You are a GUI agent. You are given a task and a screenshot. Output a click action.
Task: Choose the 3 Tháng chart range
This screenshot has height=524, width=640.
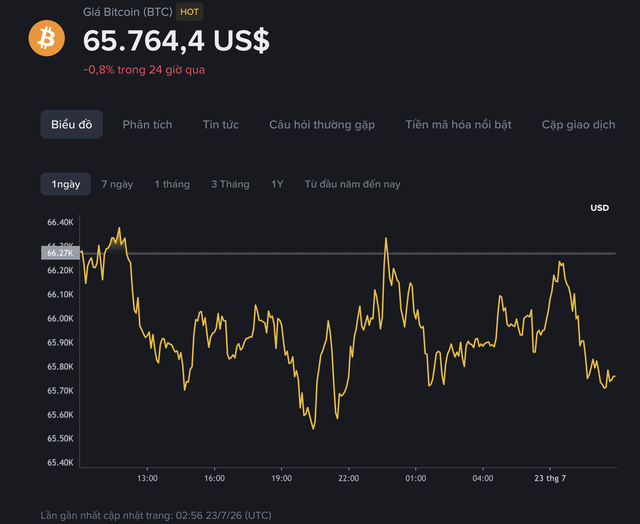point(230,184)
